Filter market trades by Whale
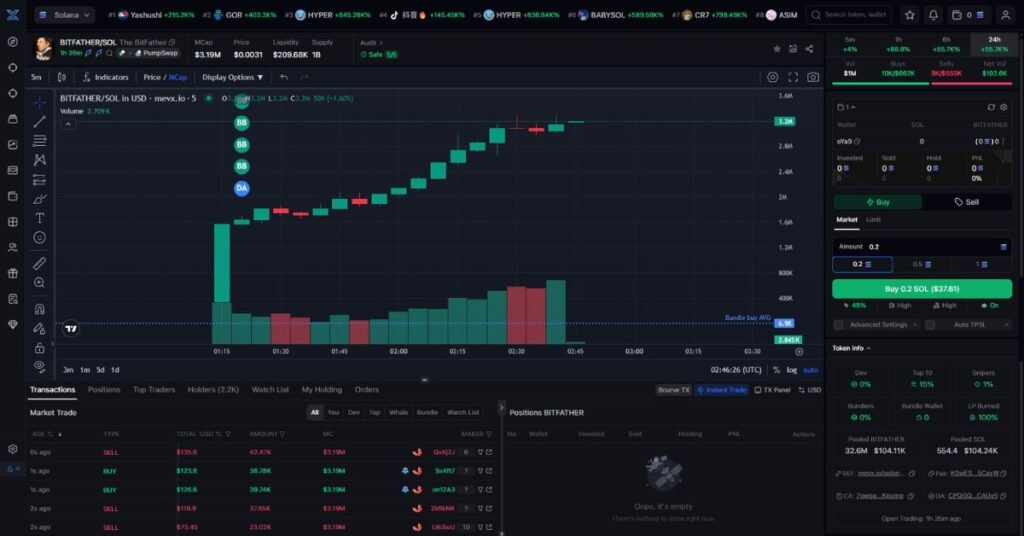Screen dimensions: 1024x536 point(398,413)
